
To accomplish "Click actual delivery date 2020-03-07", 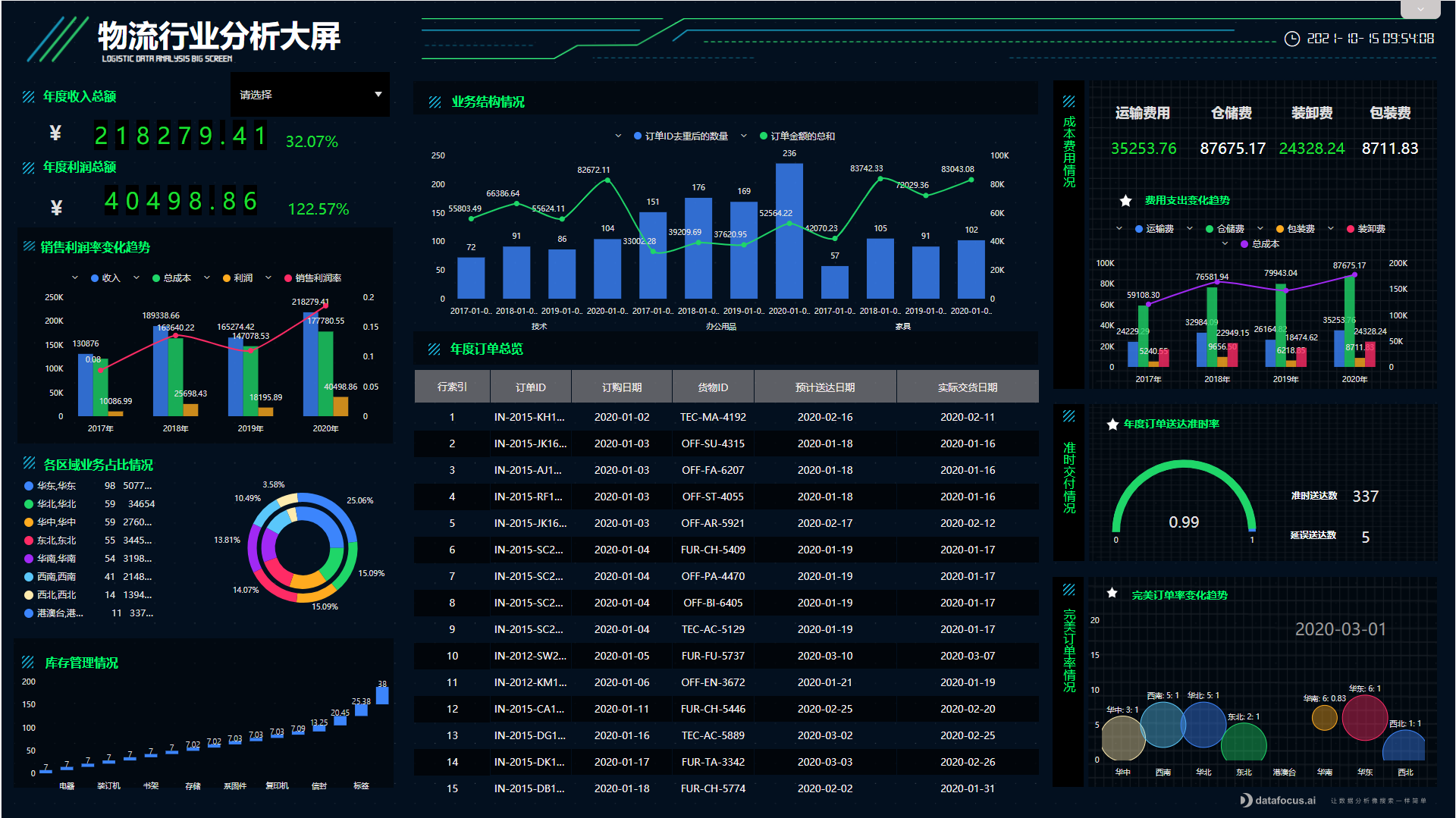I will point(968,656).
